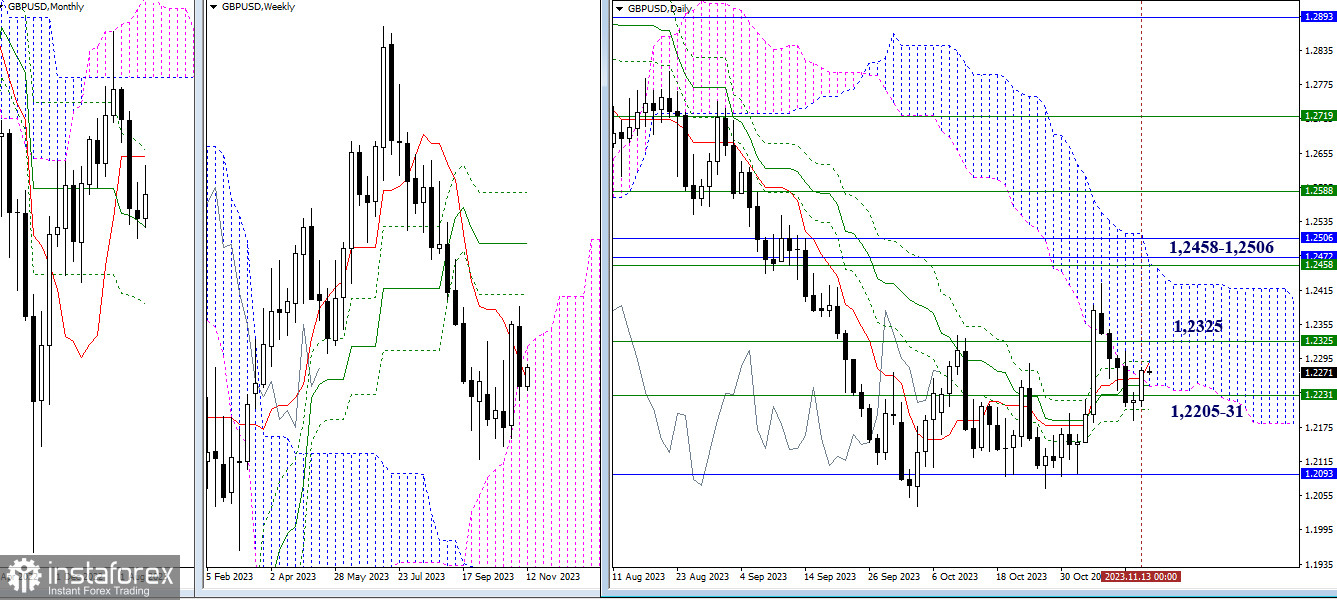The height and width of the screenshot is (600, 1337).
Task: Click the 11 Aug 2023 date on Daily axis
Action: 640,577
